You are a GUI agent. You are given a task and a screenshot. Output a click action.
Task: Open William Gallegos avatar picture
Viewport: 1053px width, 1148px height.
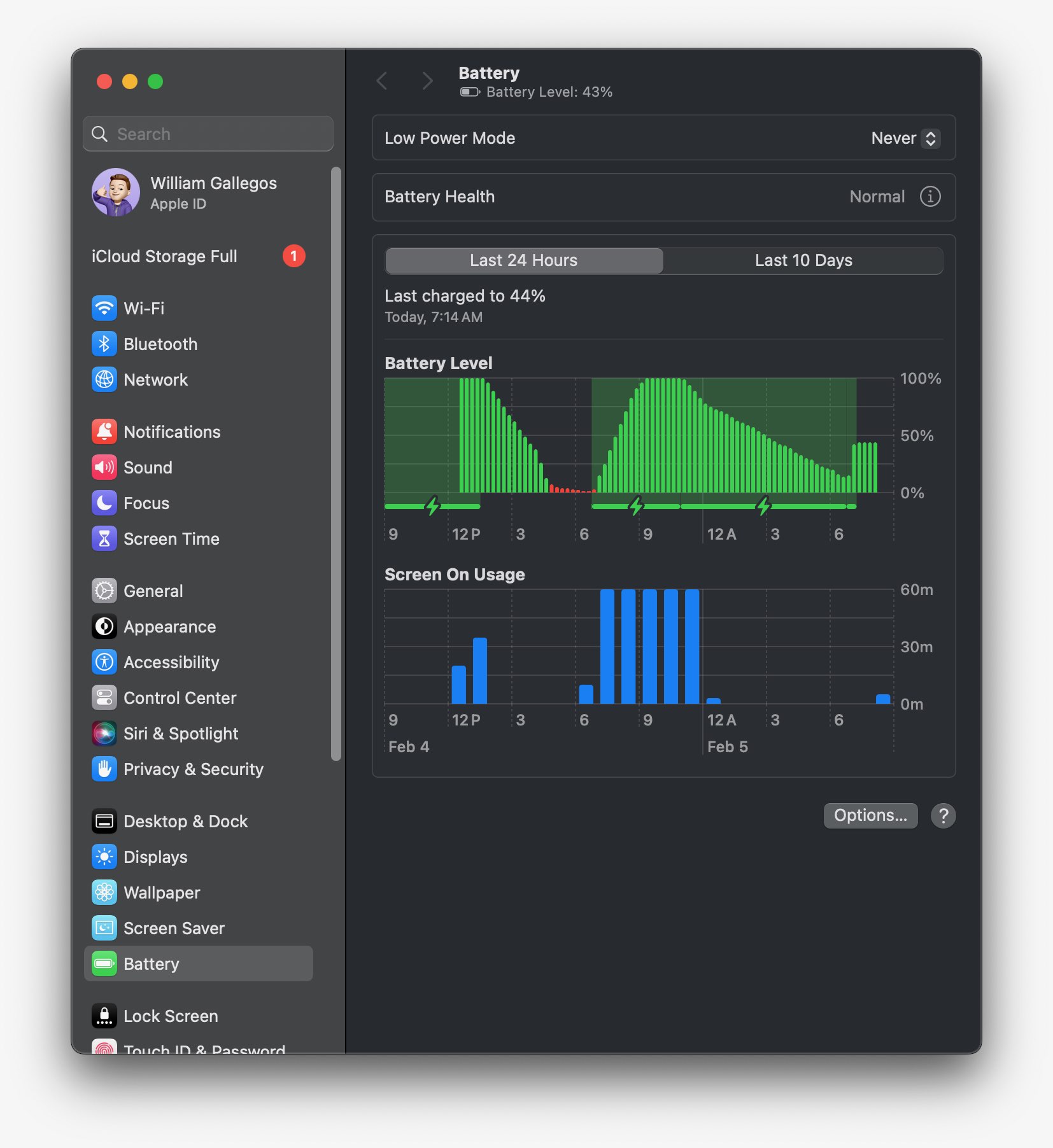click(116, 192)
